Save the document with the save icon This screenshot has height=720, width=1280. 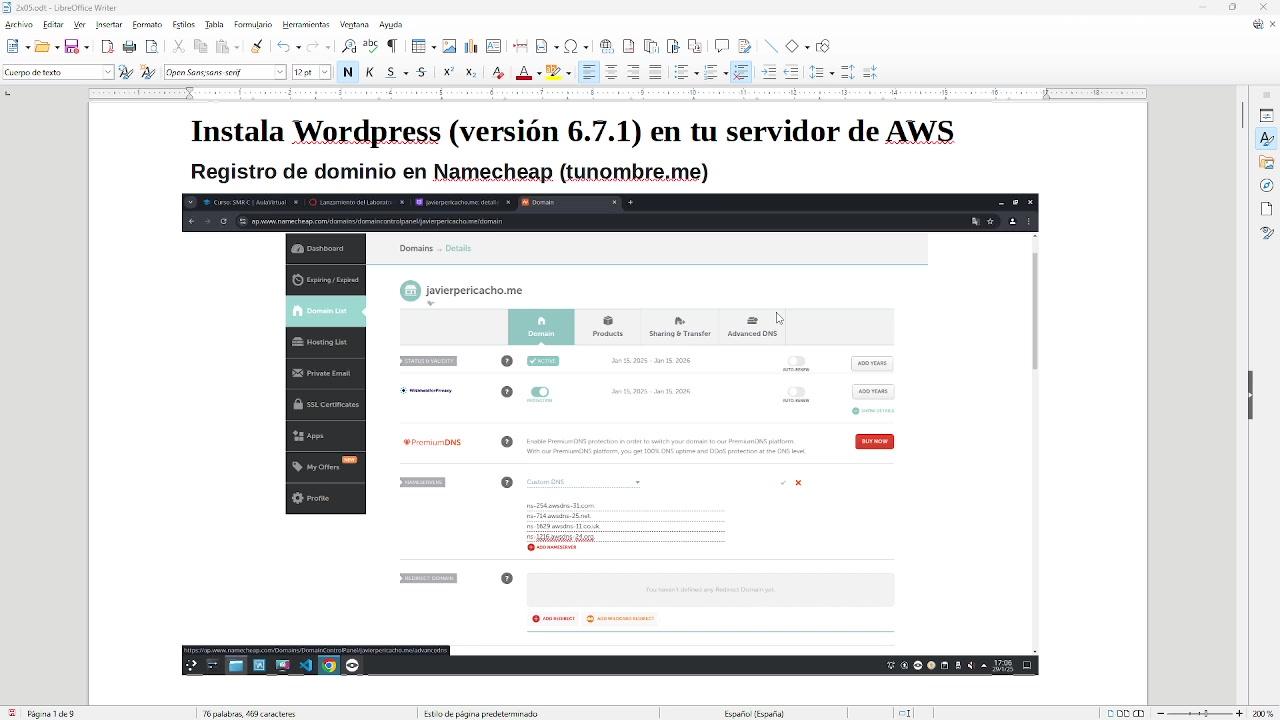pos(71,46)
